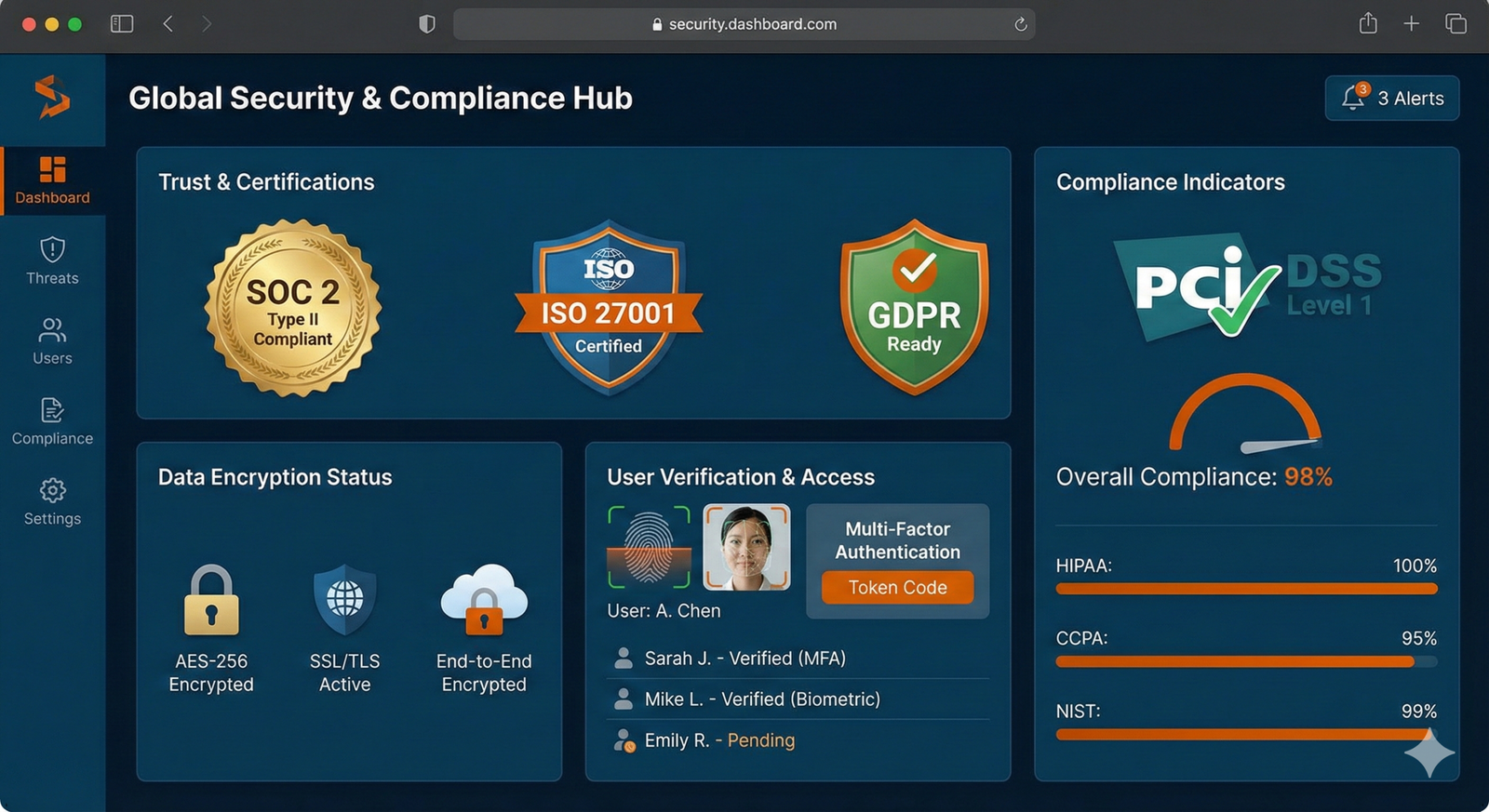Click the SOC 2 Type II gold badge
The height and width of the screenshot is (812, 1489).
pyautogui.click(x=292, y=308)
